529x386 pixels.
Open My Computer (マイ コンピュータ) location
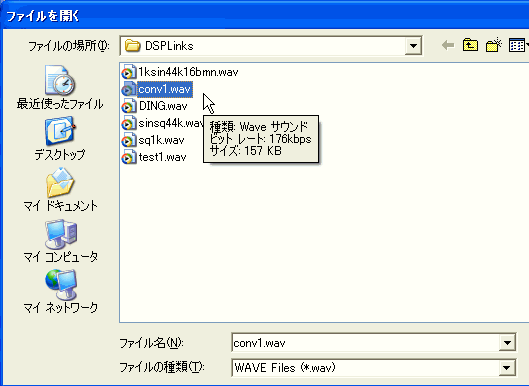click(x=60, y=241)
